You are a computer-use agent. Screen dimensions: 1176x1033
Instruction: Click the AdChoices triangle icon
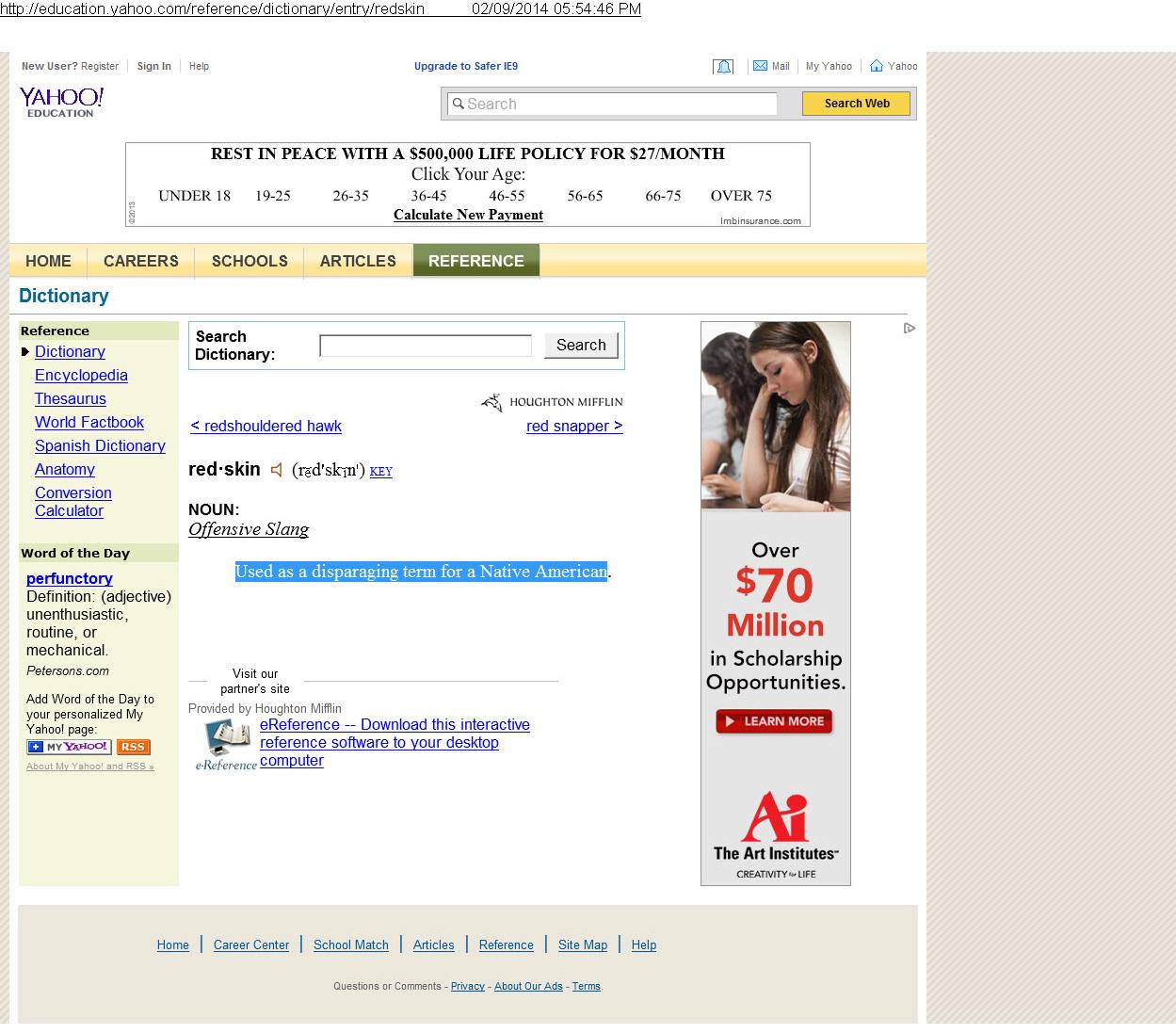click(909, 329)
